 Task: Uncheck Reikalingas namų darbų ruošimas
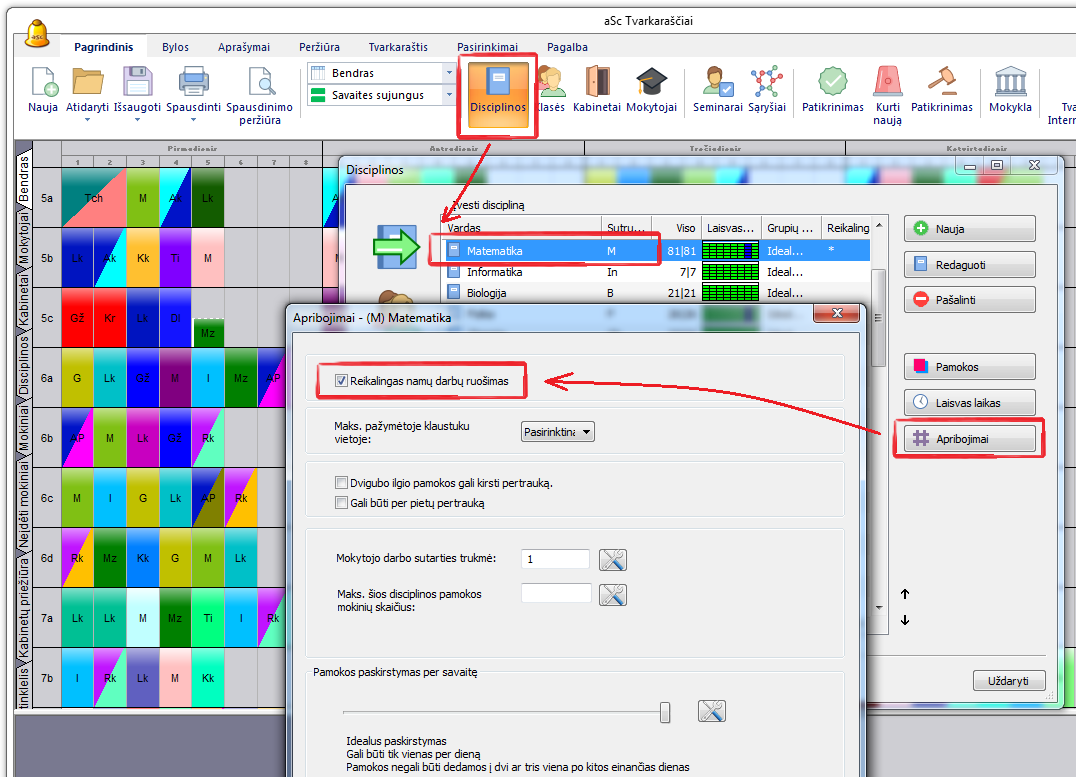coord(341,381)
